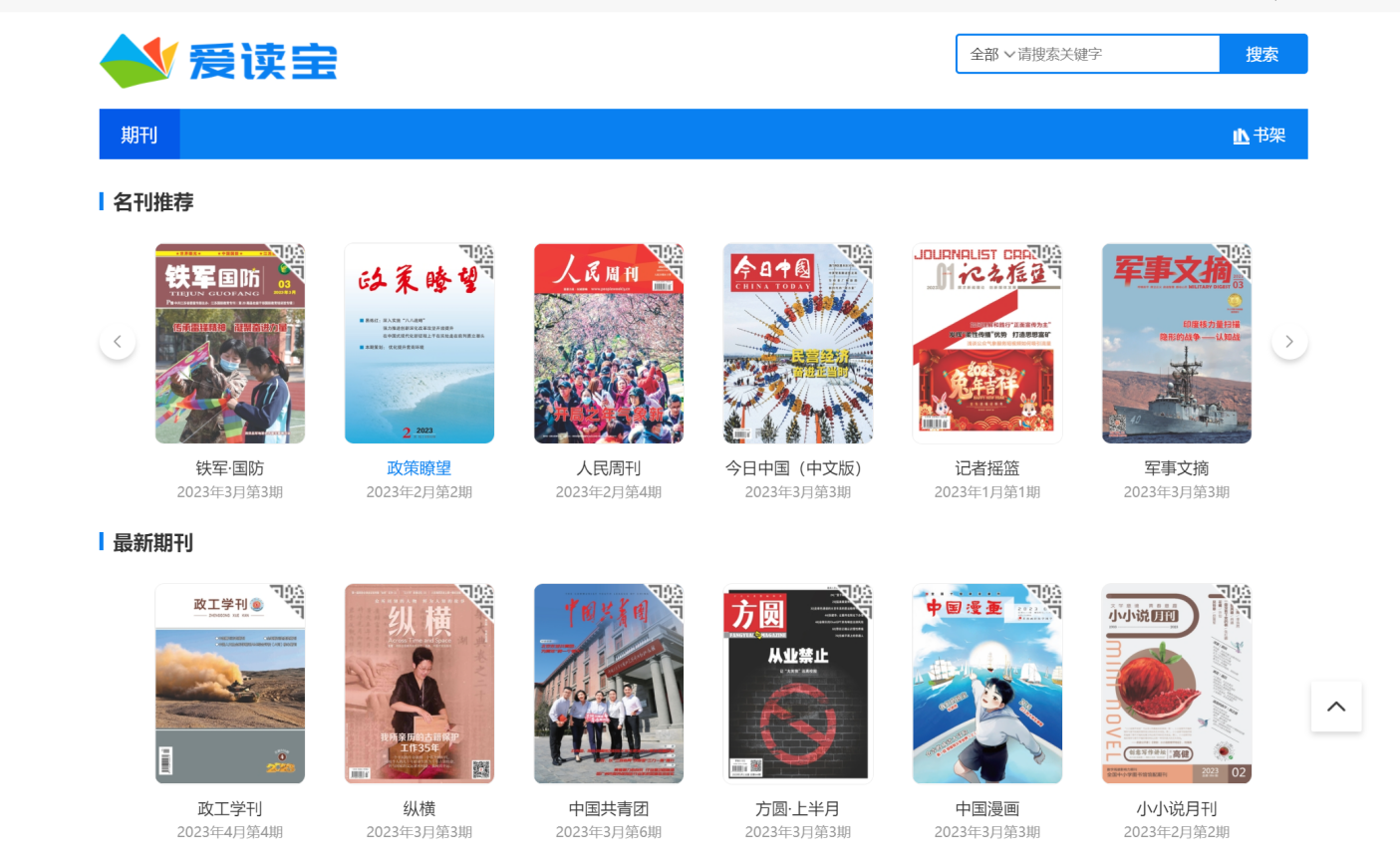Click the search keyword input field

click(1114, 55)
